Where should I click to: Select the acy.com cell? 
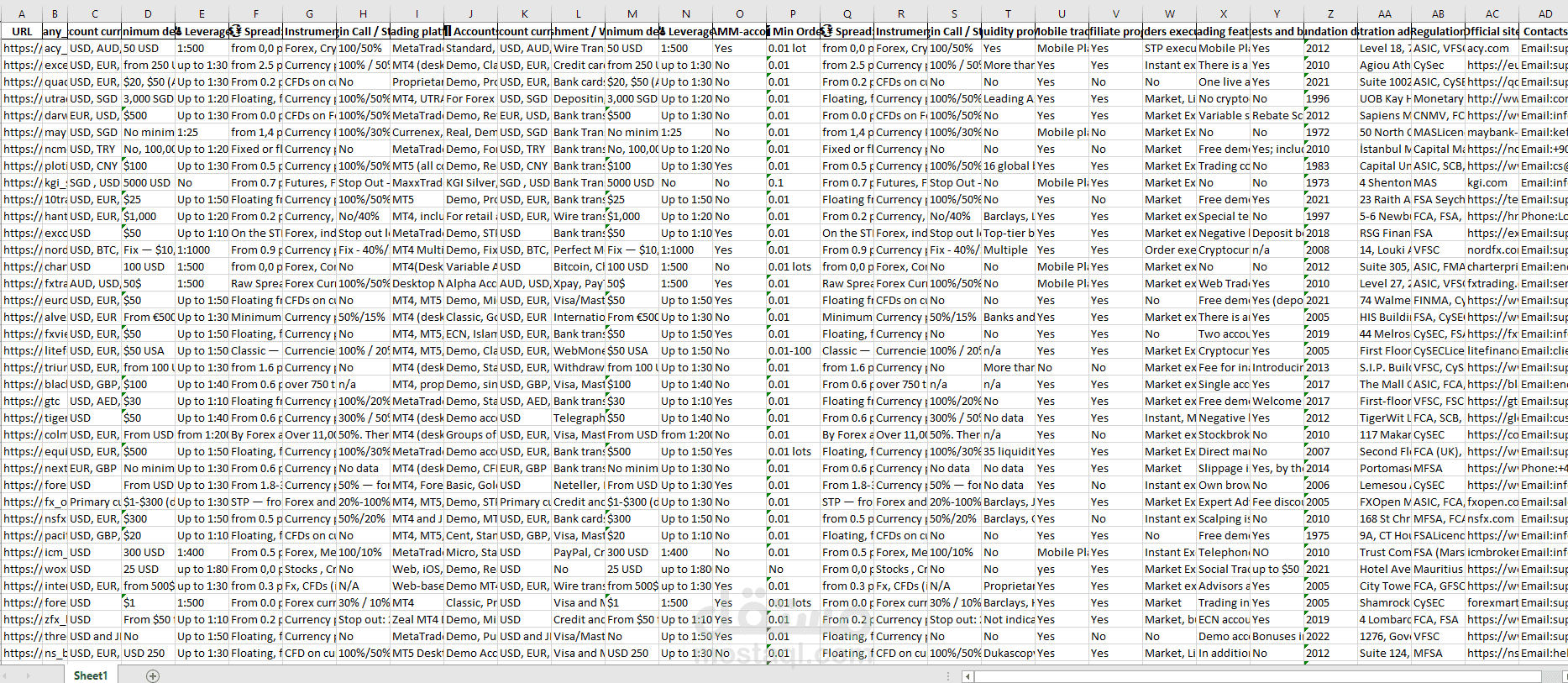pyautogui.click(x=1492, y=48)
